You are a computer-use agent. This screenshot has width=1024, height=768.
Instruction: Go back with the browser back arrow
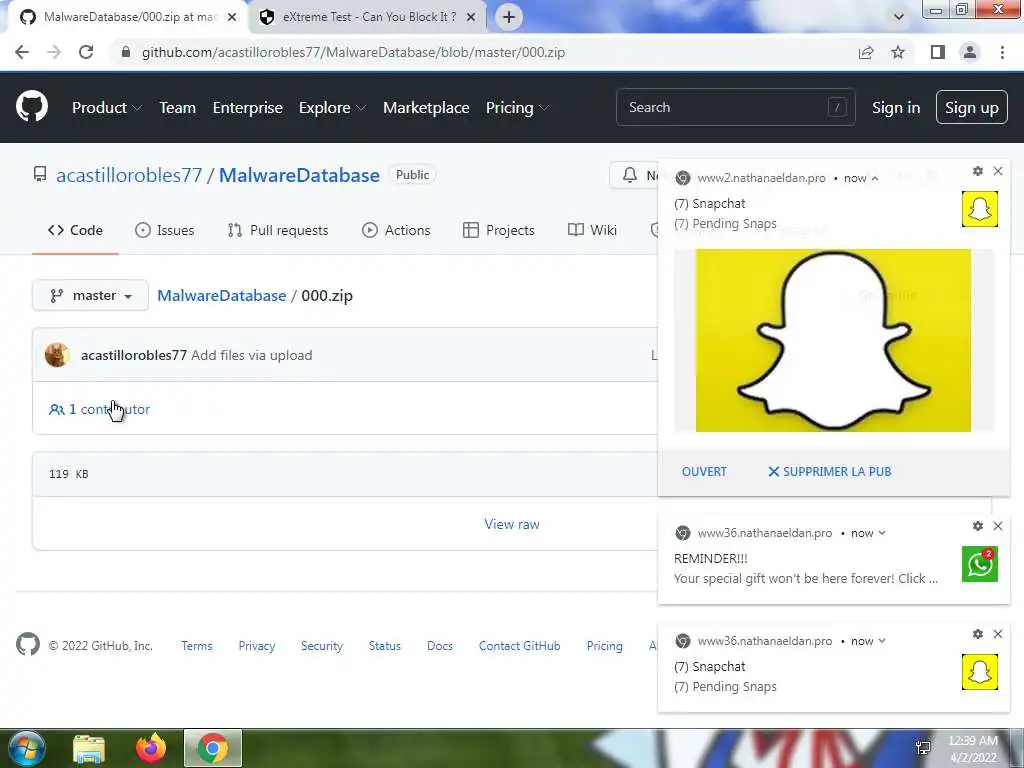(22, 52)
